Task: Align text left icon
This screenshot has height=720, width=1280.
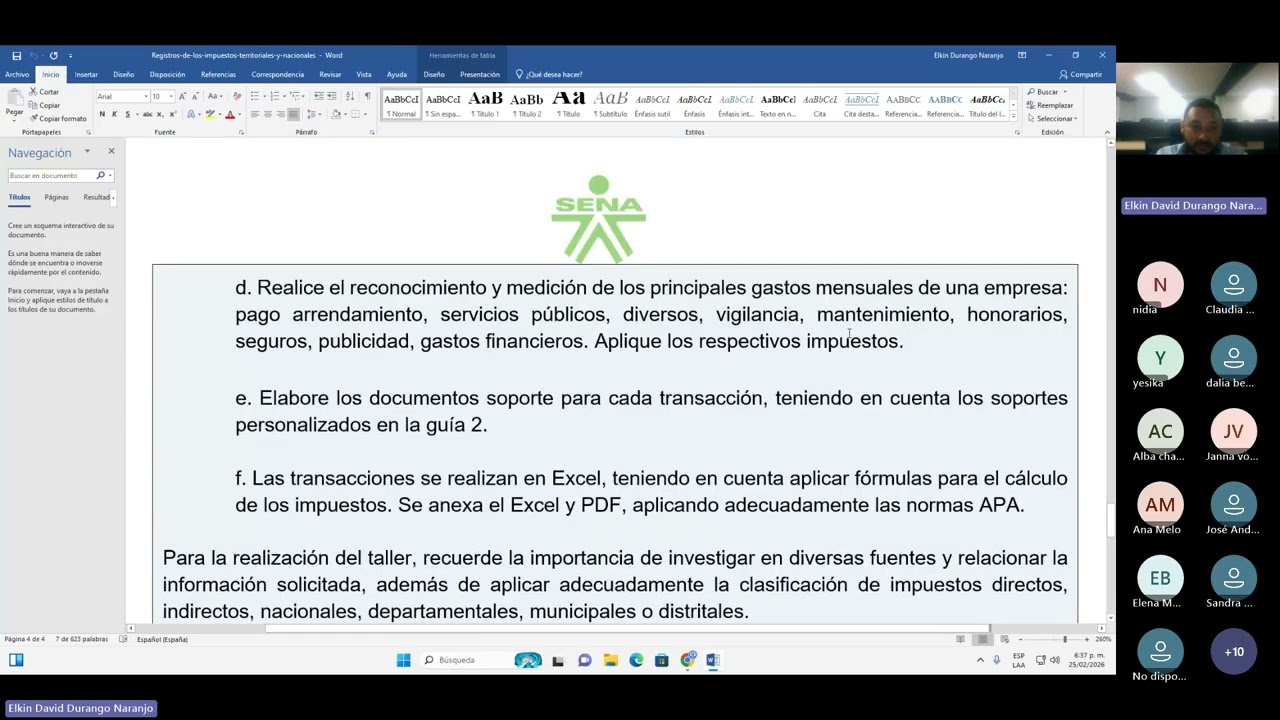Action: pos(255,114)
